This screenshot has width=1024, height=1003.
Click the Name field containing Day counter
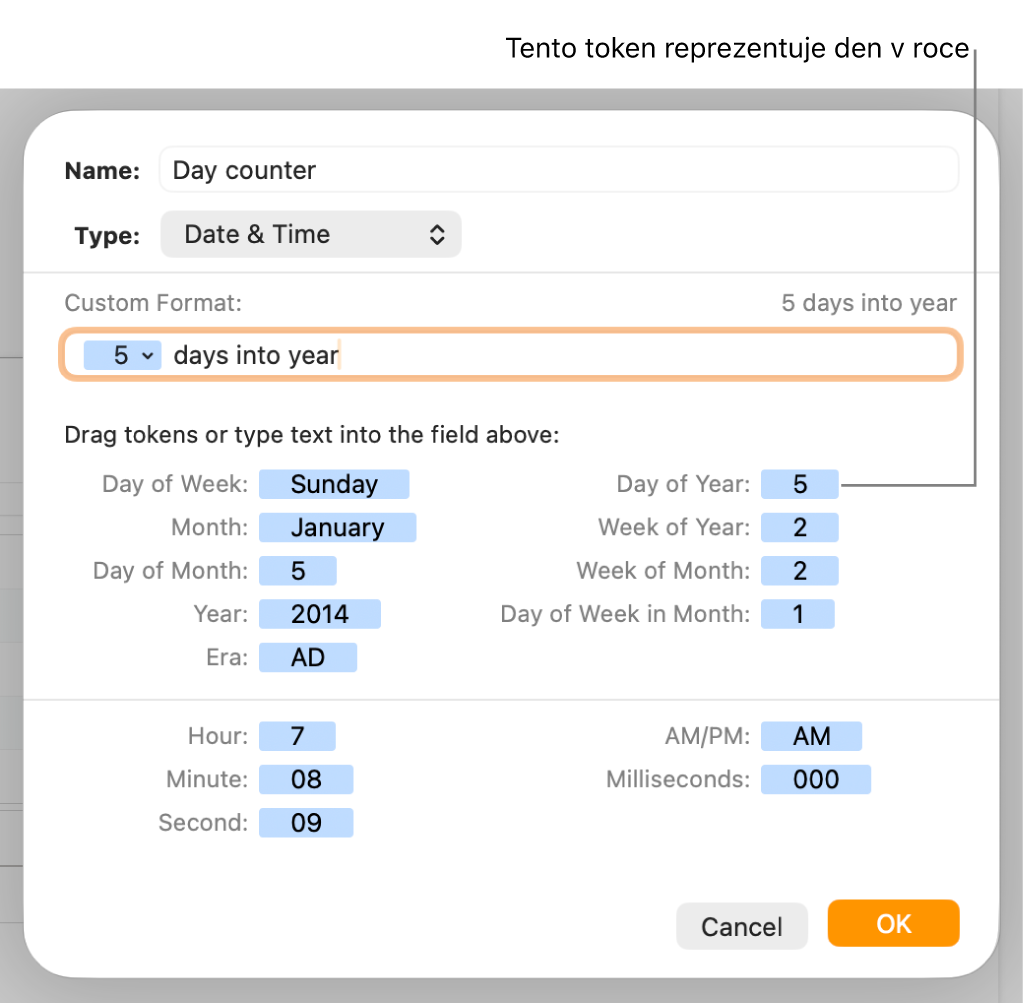coord(558,170)
